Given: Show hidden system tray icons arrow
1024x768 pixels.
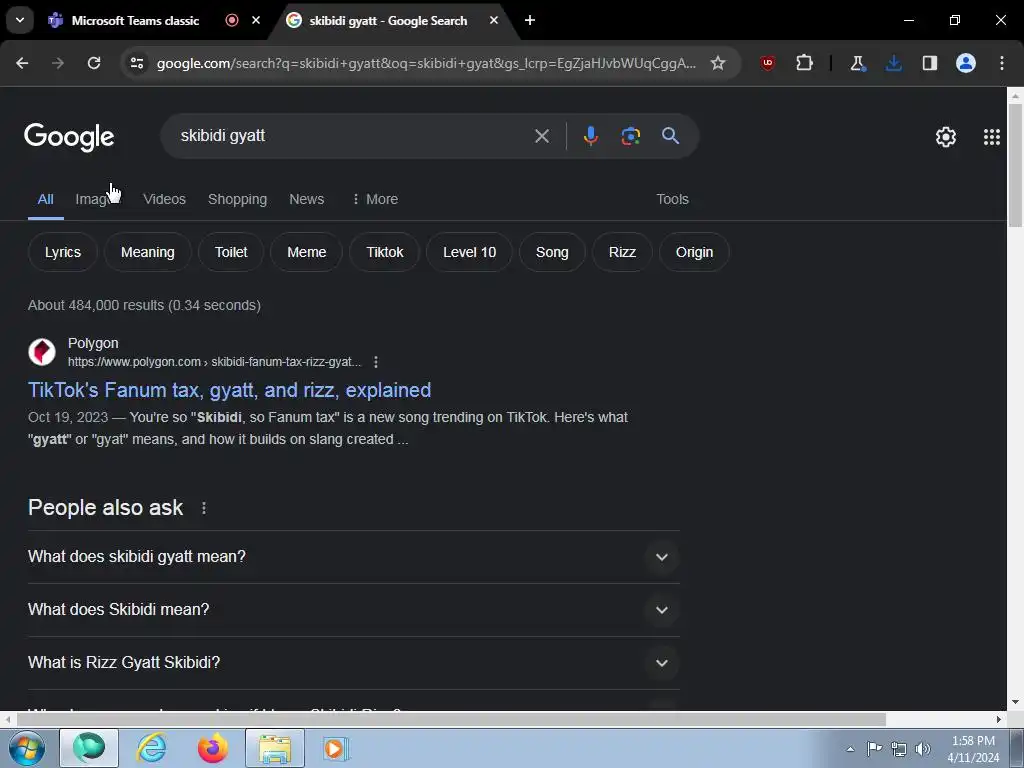Looking at the screenshot, I should (850, 749).
